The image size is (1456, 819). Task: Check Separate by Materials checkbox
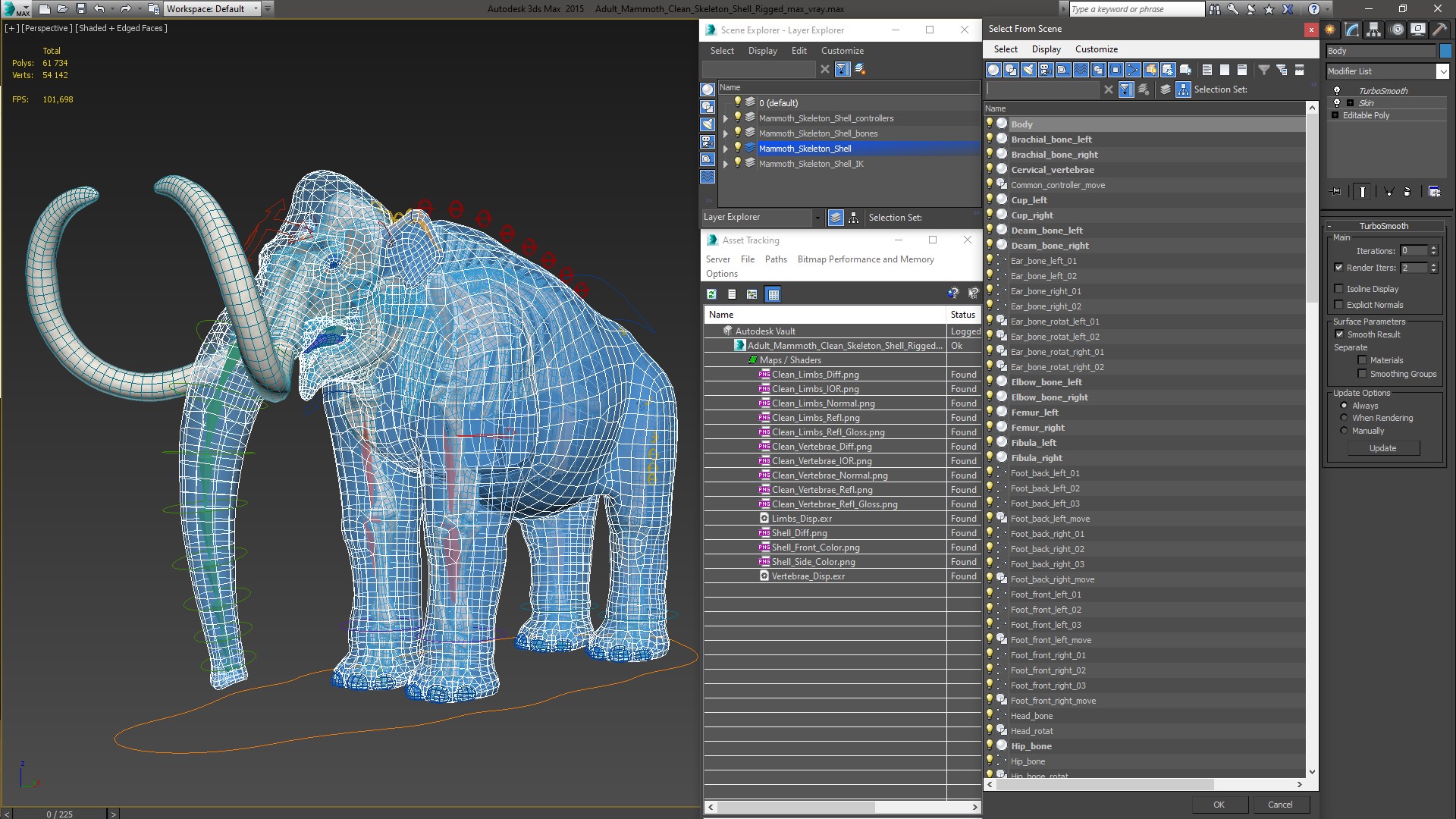coord(1362,360)
